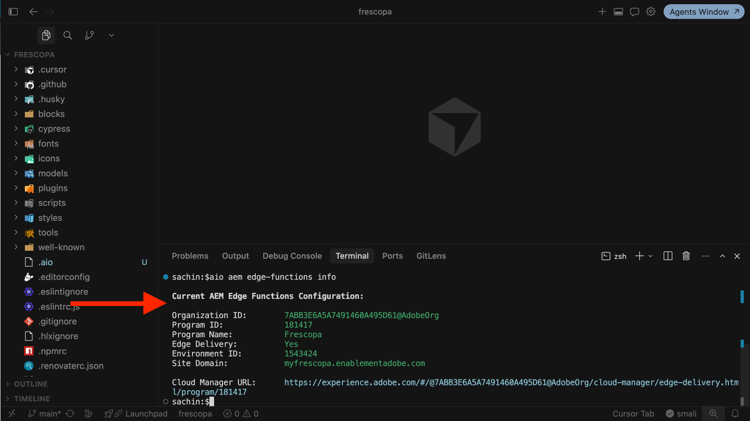Expand more sidebar views chevron
The image size is (750, 421).
[111, 35]
